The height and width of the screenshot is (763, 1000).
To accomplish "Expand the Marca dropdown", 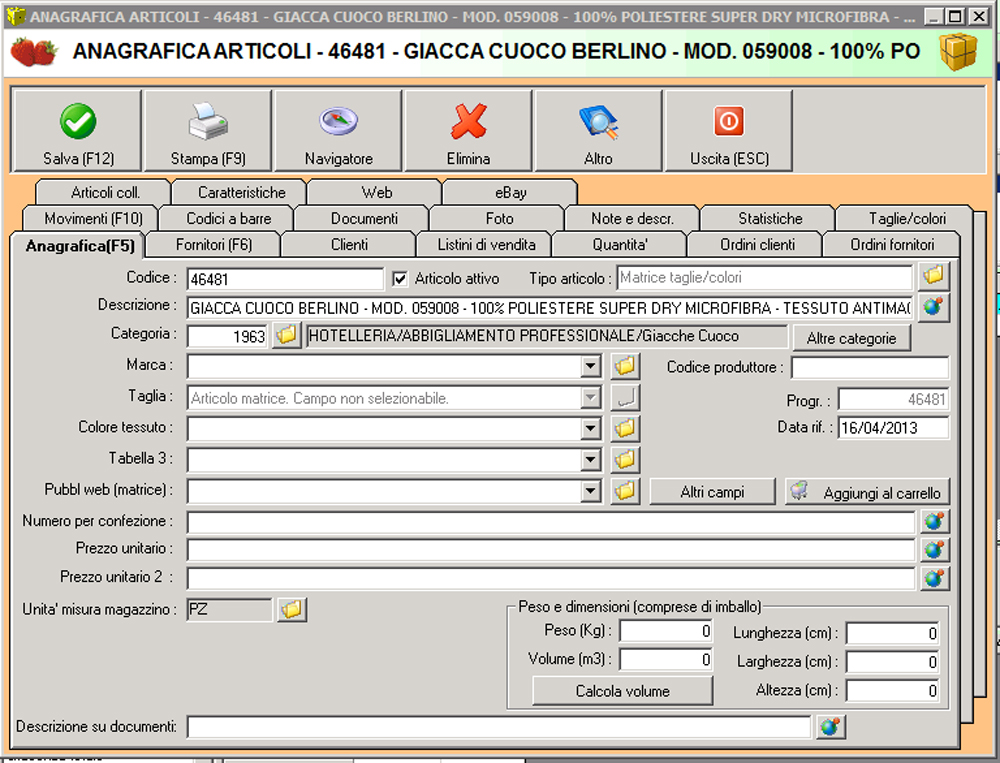I will pos(590,367).
